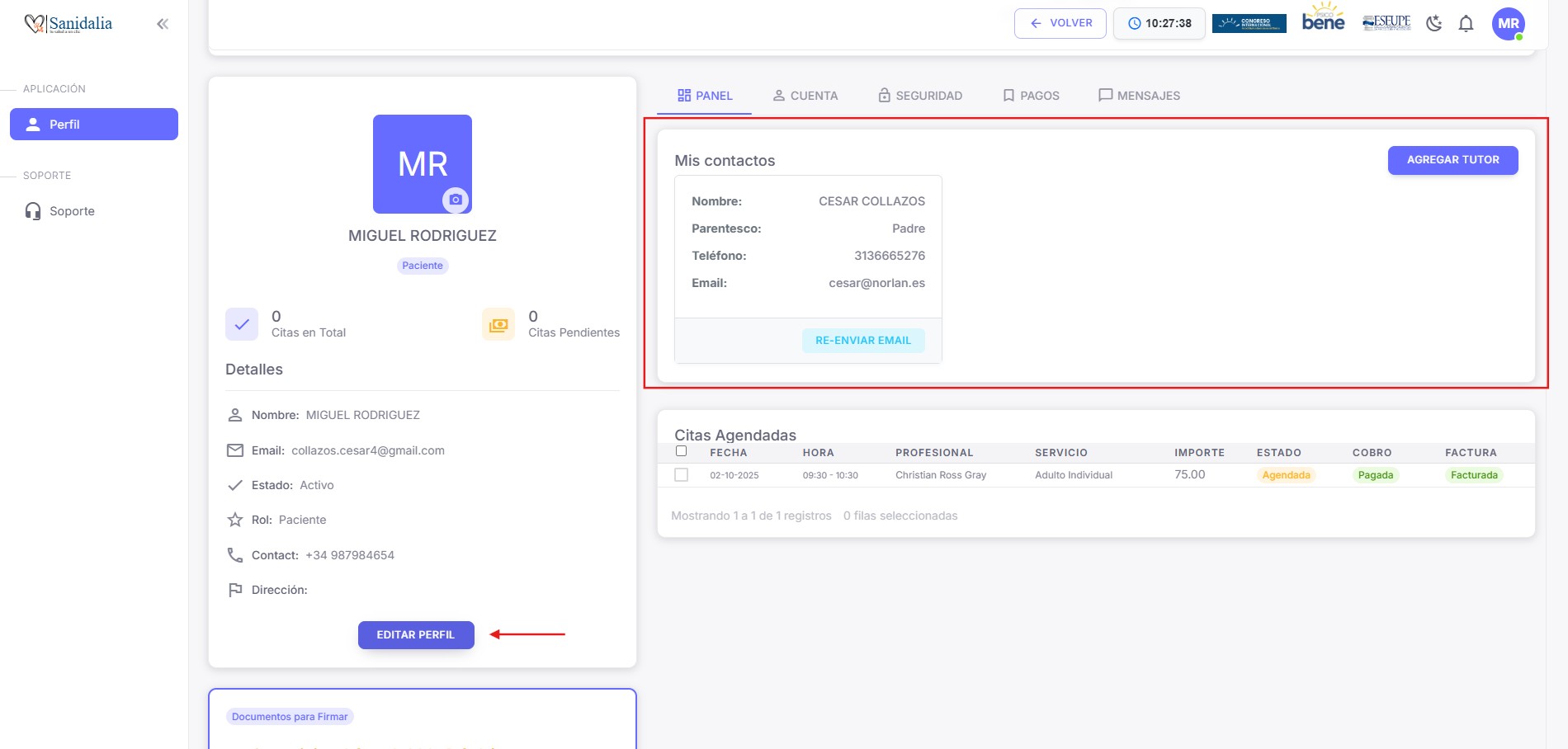The width and height of the screenshot is (1568, 749).
Task: Tick the checkbox for 02-10-2025 appointment
Action: (x=681, y=475)
